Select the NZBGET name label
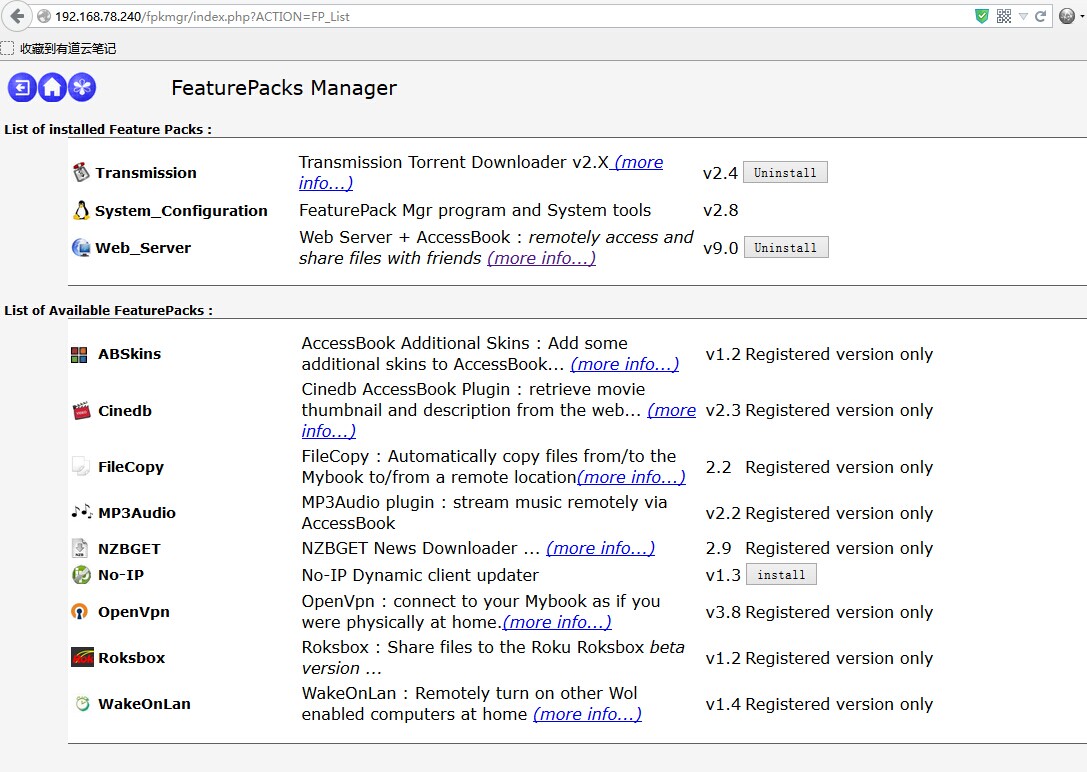The image size is (1087, 772). click(x=129, y=549)
